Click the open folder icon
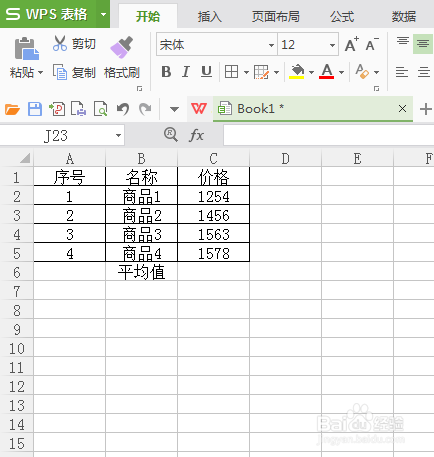Image resolution: width=434 pixels, height=457 pixels. 12,109
